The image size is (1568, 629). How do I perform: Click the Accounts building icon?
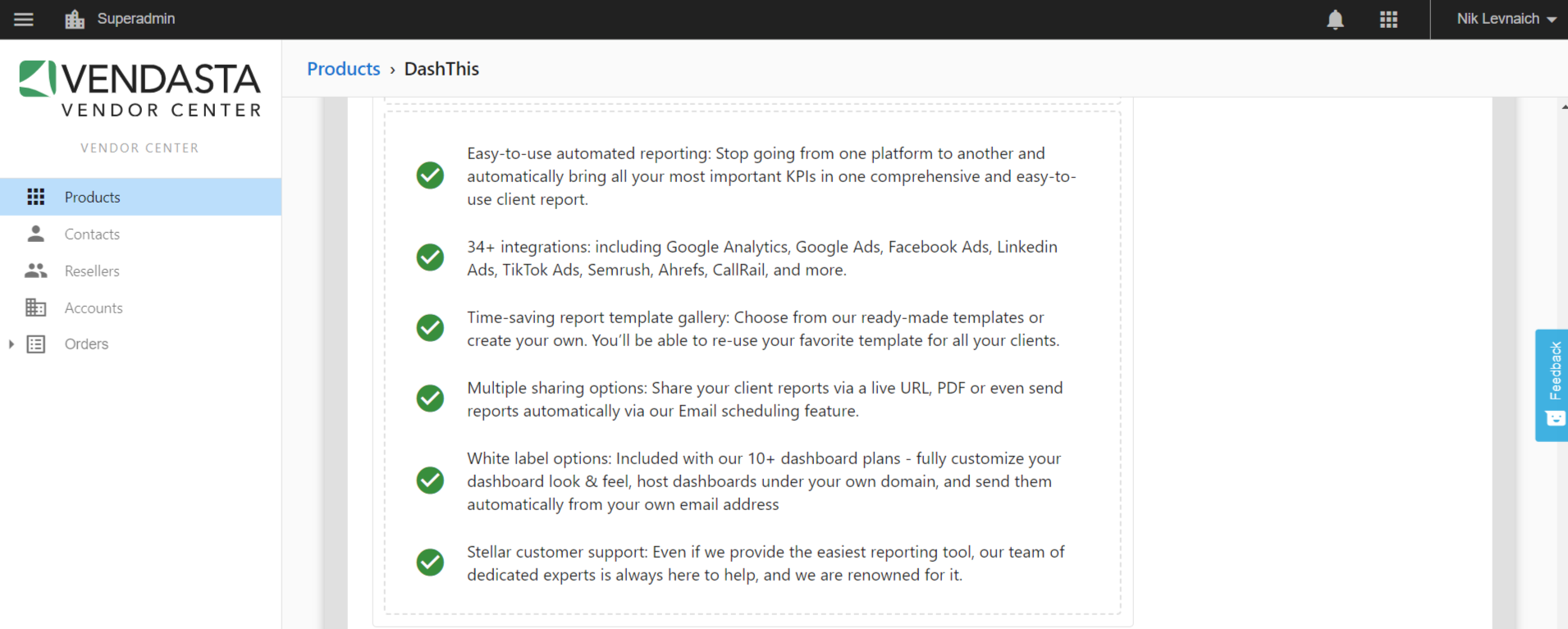pos(35,308)
